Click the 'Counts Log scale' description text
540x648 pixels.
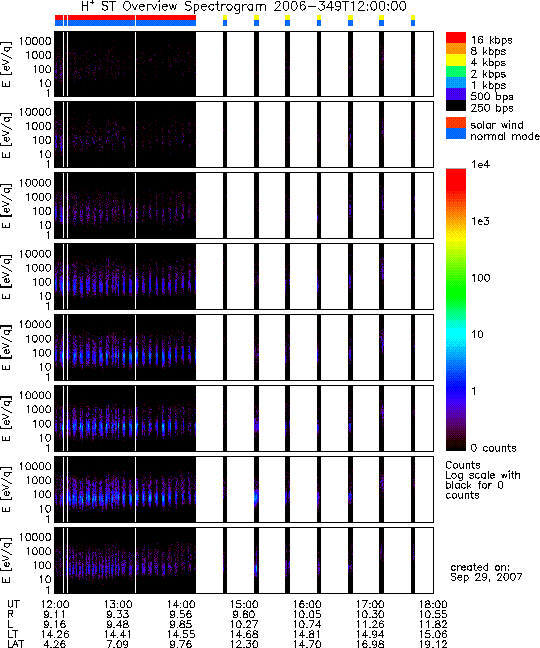pos(483,480)
